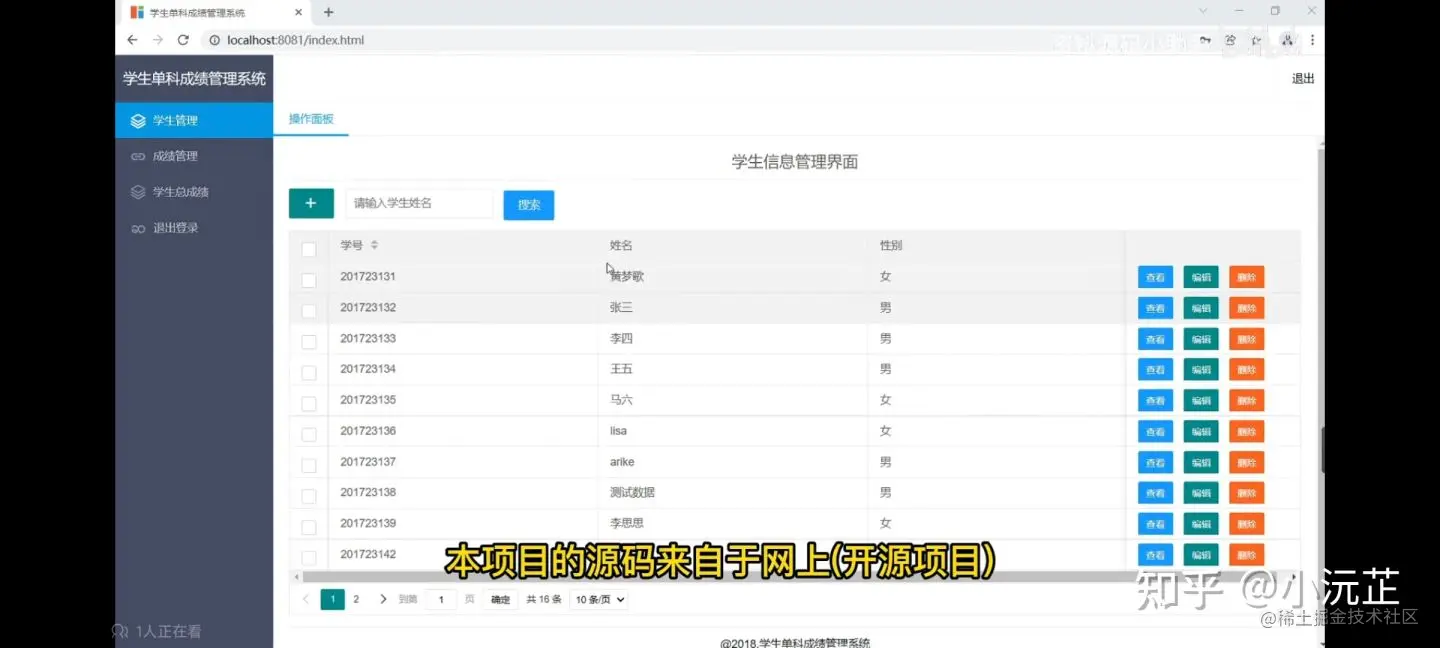This screenshot has height=648, width=1440.
Task: Click 编辑 for 测试数据
Action: (1201, 493)
